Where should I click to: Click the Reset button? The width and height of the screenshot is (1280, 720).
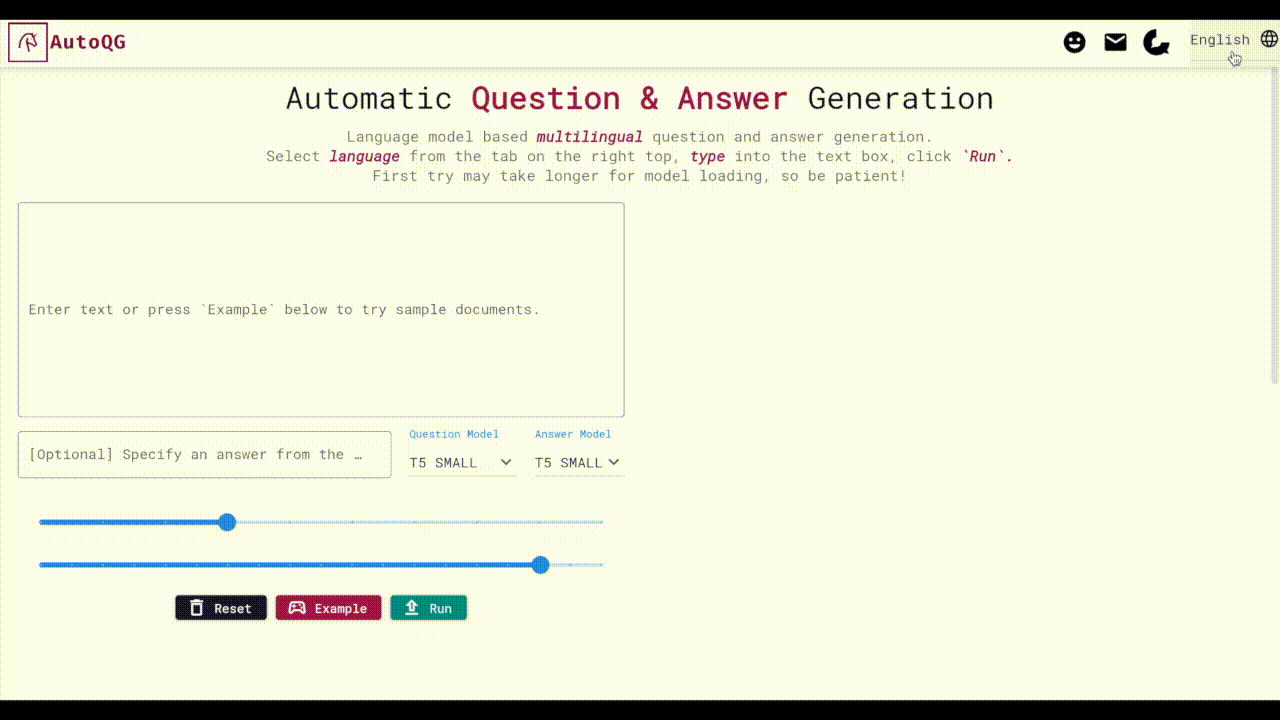(x=221, y=608)
